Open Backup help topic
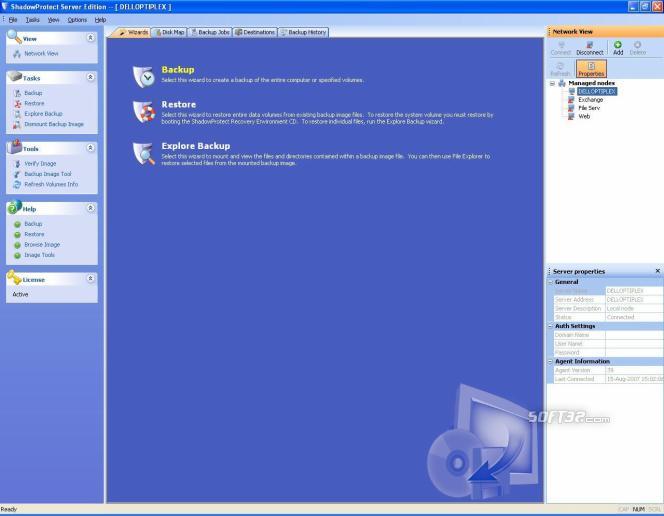Screen dimensions: 664x516 click(33, 224)
